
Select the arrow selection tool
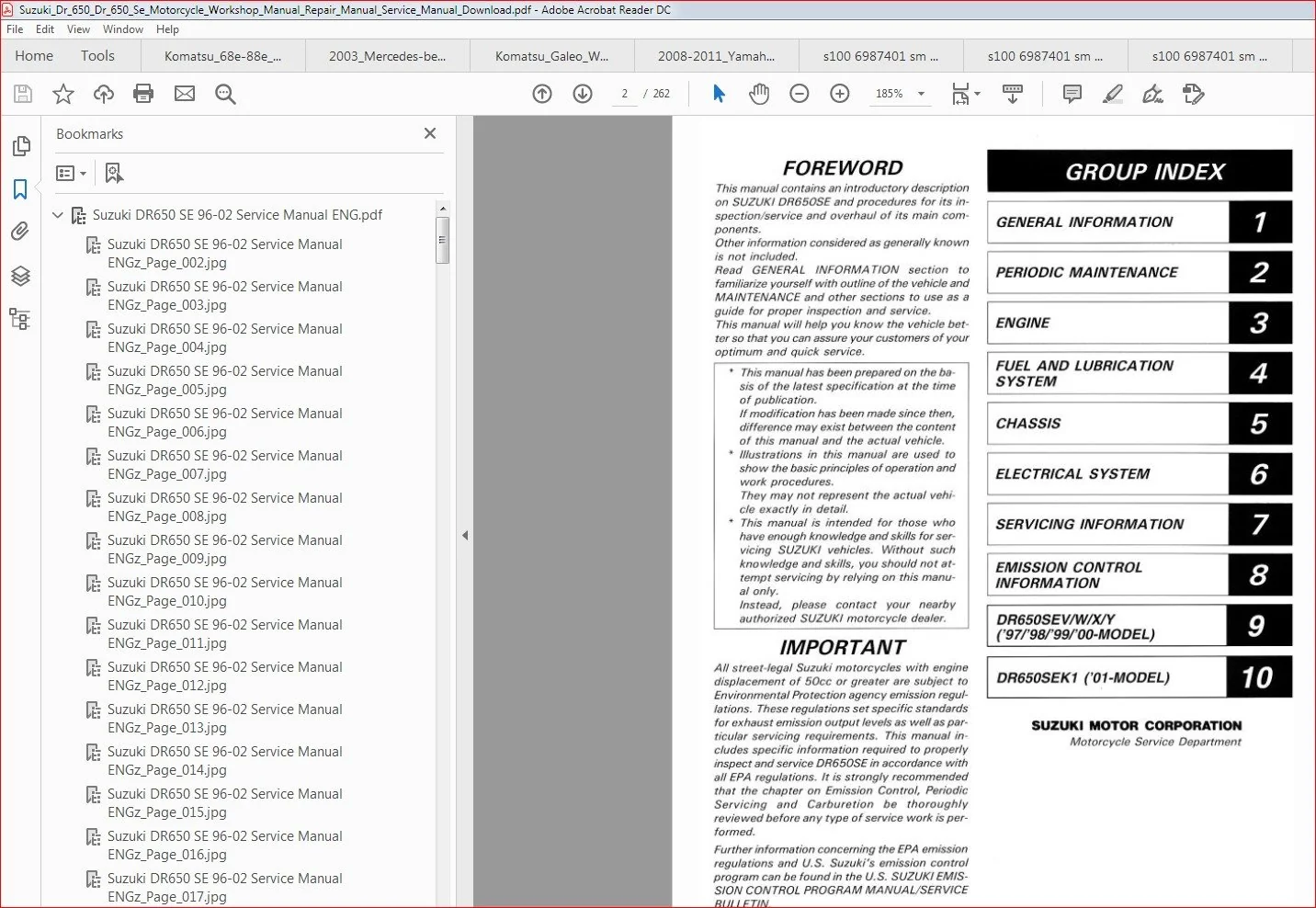(x=719, y=94)
